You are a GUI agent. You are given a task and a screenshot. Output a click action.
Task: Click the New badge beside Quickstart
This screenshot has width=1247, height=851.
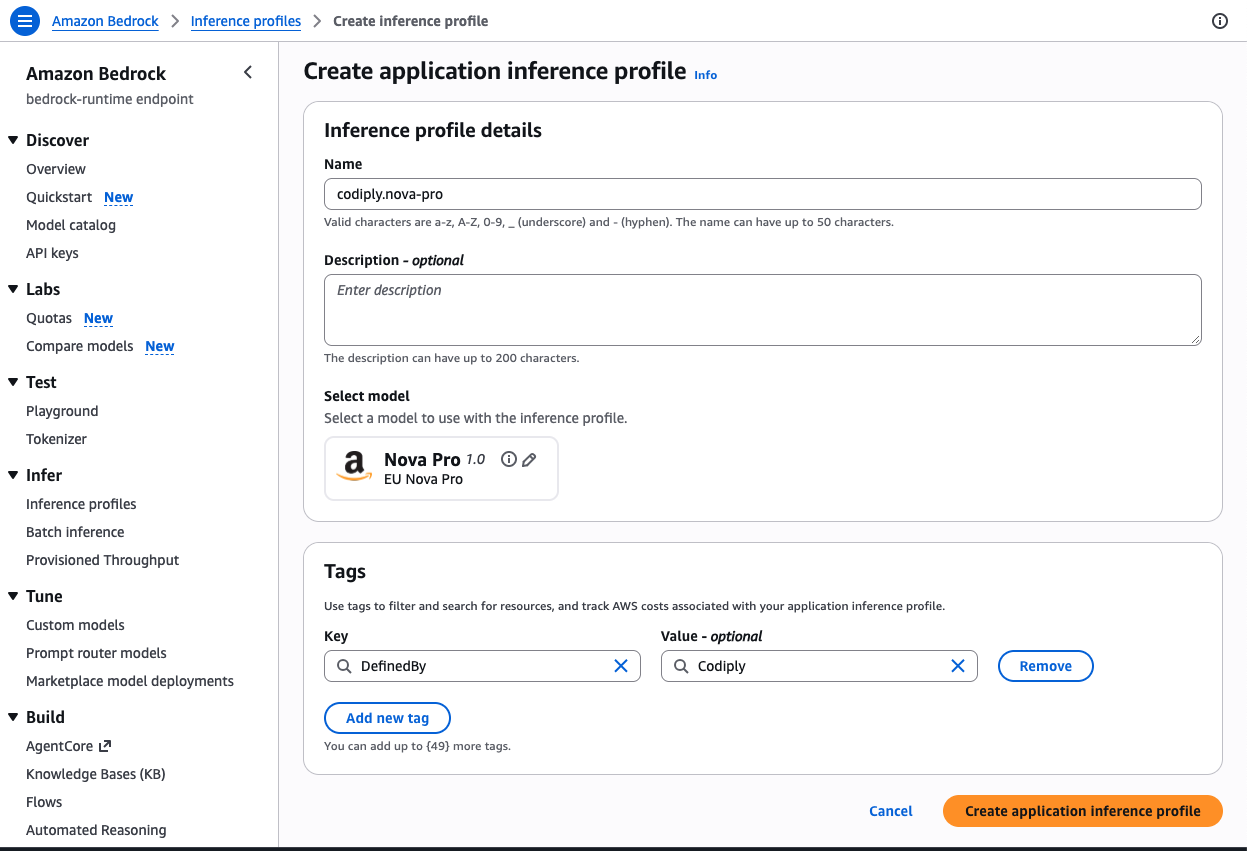119,197
